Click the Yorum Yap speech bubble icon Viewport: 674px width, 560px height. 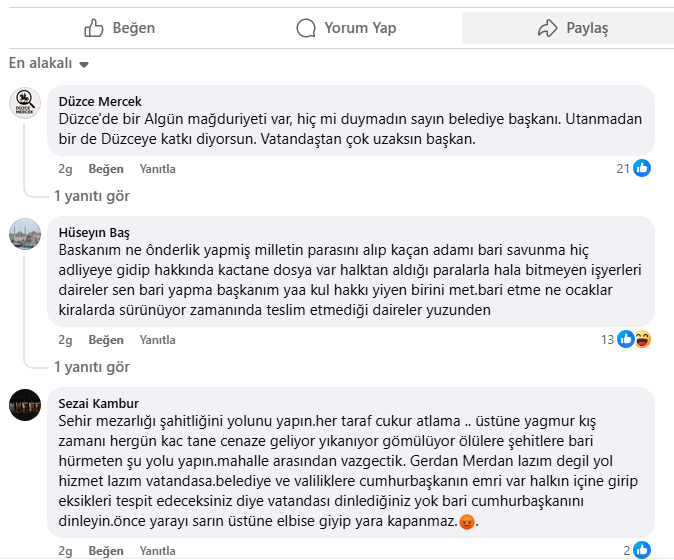[307, 28]
